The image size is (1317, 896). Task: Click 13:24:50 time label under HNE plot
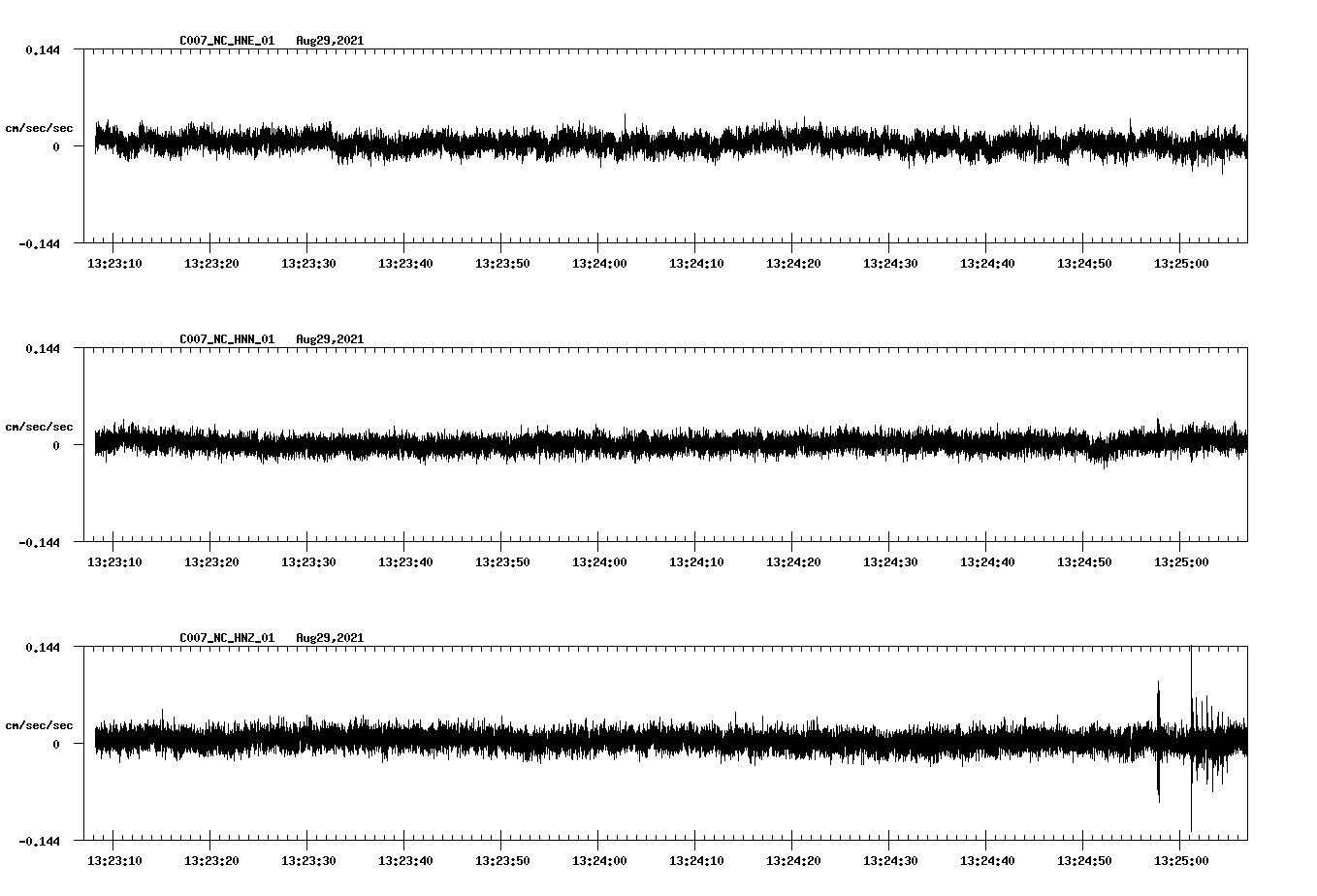click(1084, 263)
